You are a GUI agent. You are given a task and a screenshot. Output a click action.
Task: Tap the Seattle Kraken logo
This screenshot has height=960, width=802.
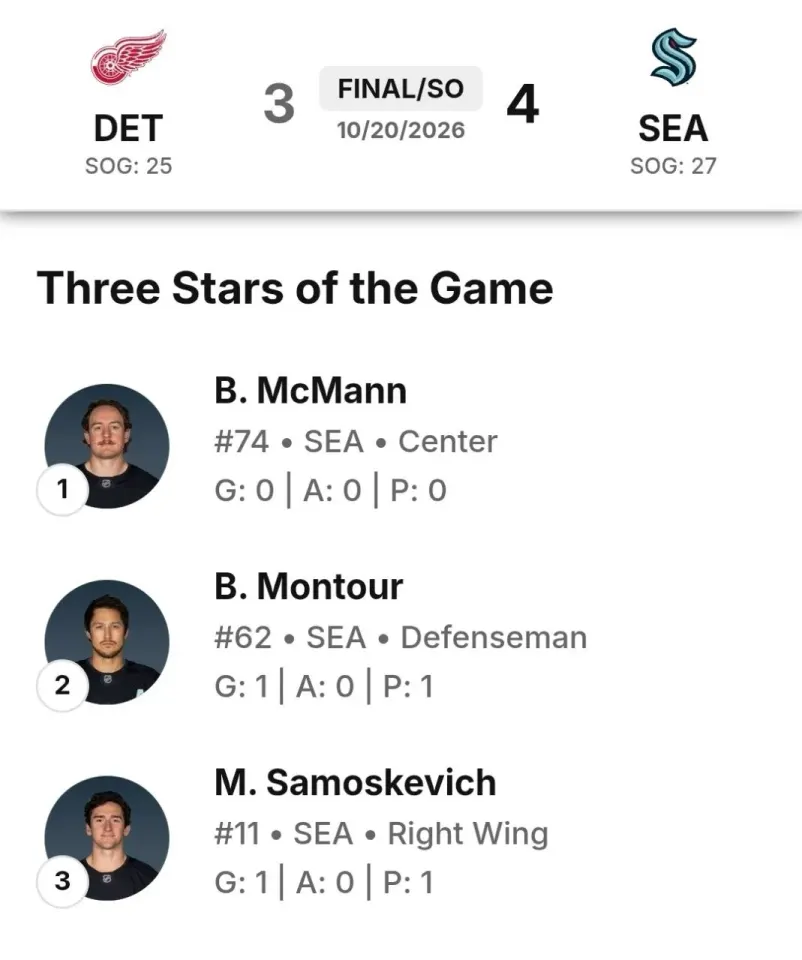tap(673, 57)
